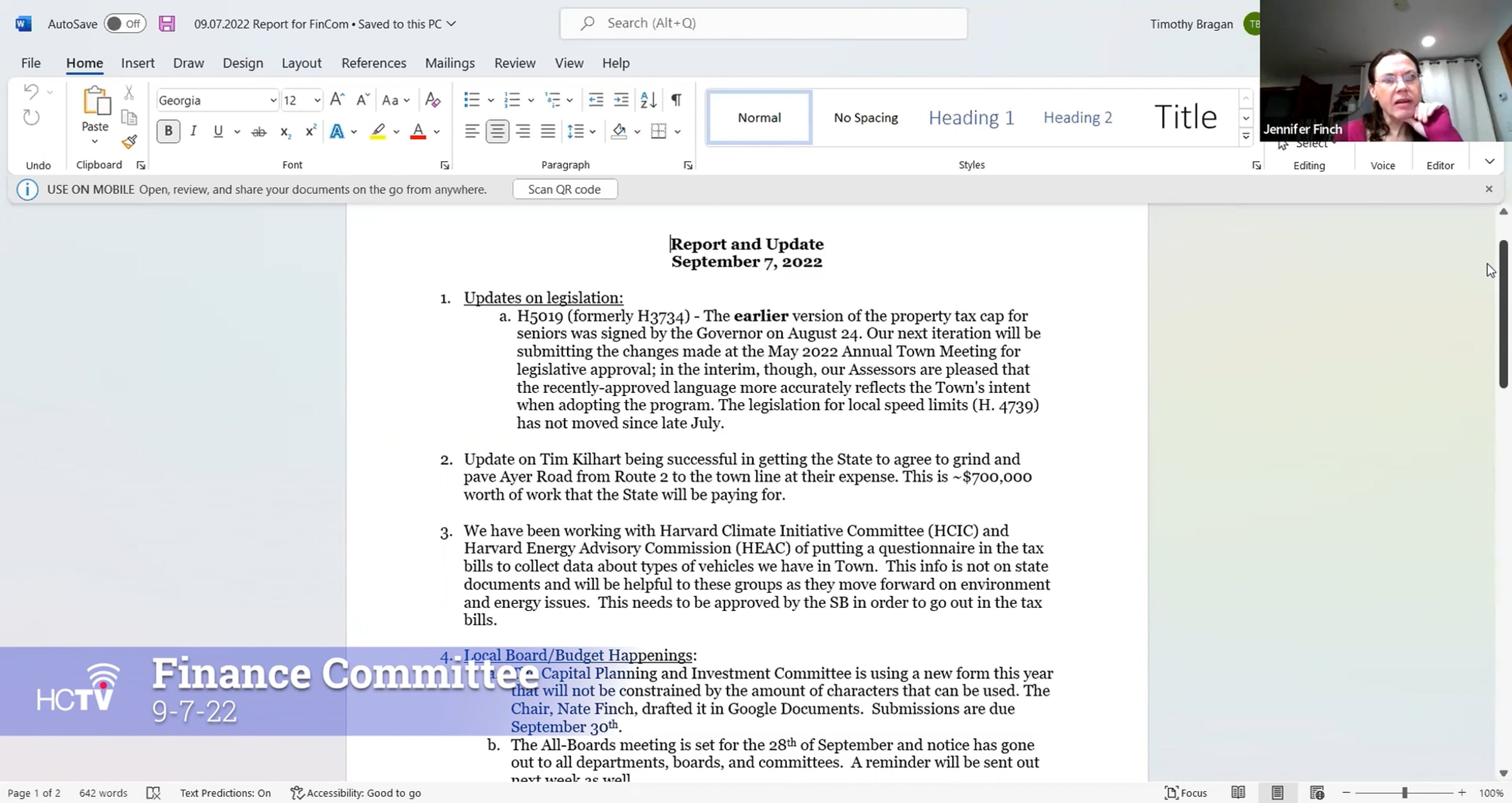Viewport: 1512px width, 803px height.
Task: Click the Scan QR code button
Action: (564, 190)
